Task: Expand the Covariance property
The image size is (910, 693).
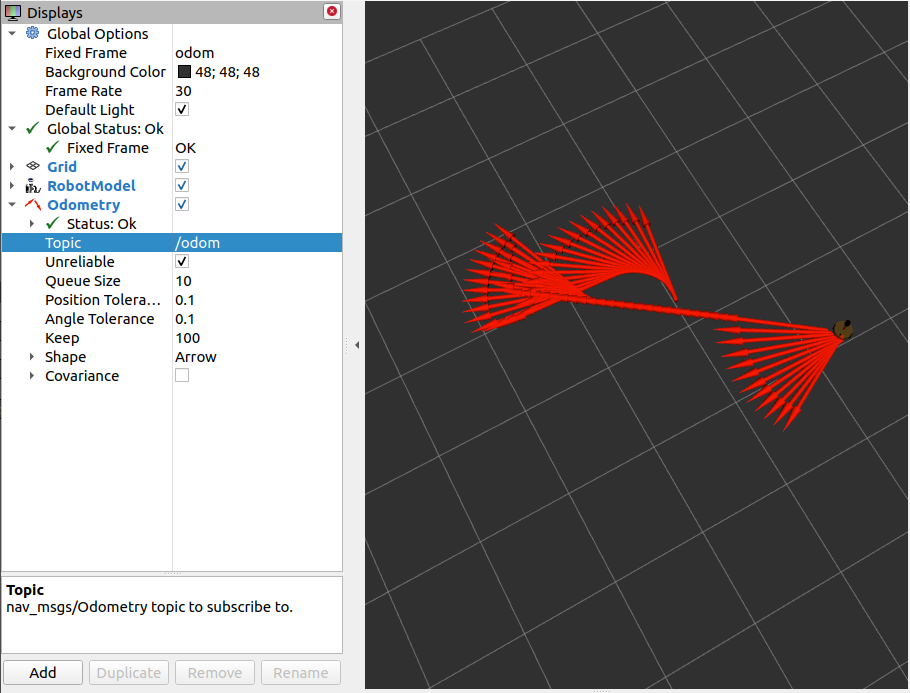Action: (x=32, y=376)
